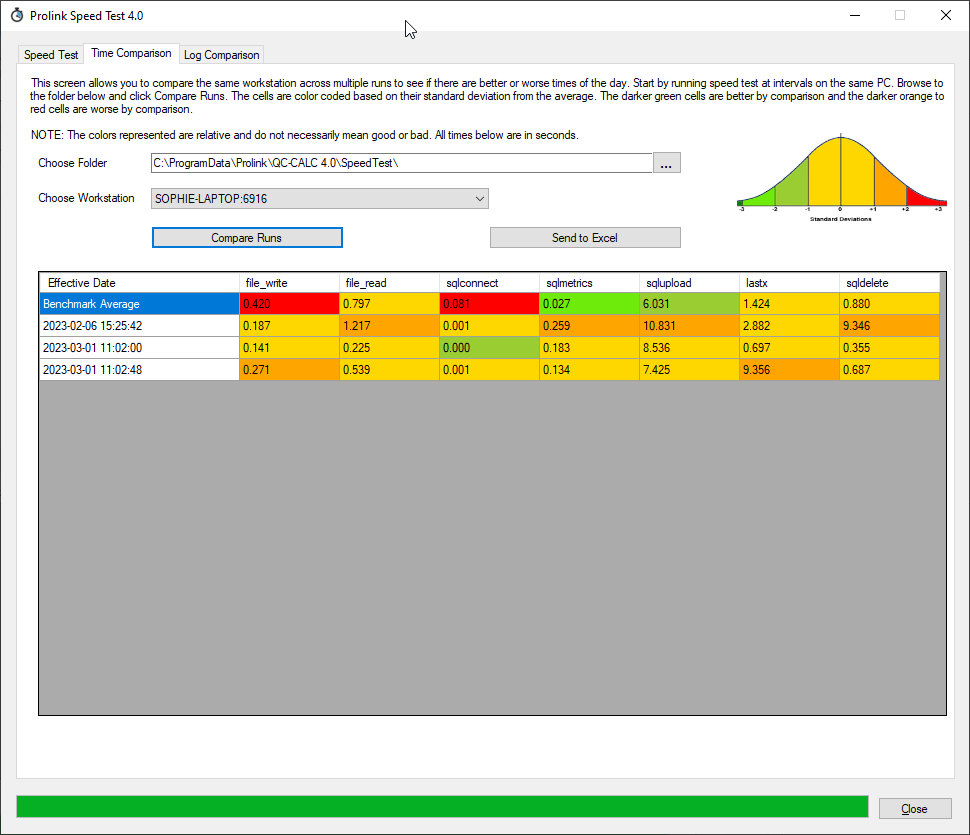Click the sqlconnect column header

489,283
